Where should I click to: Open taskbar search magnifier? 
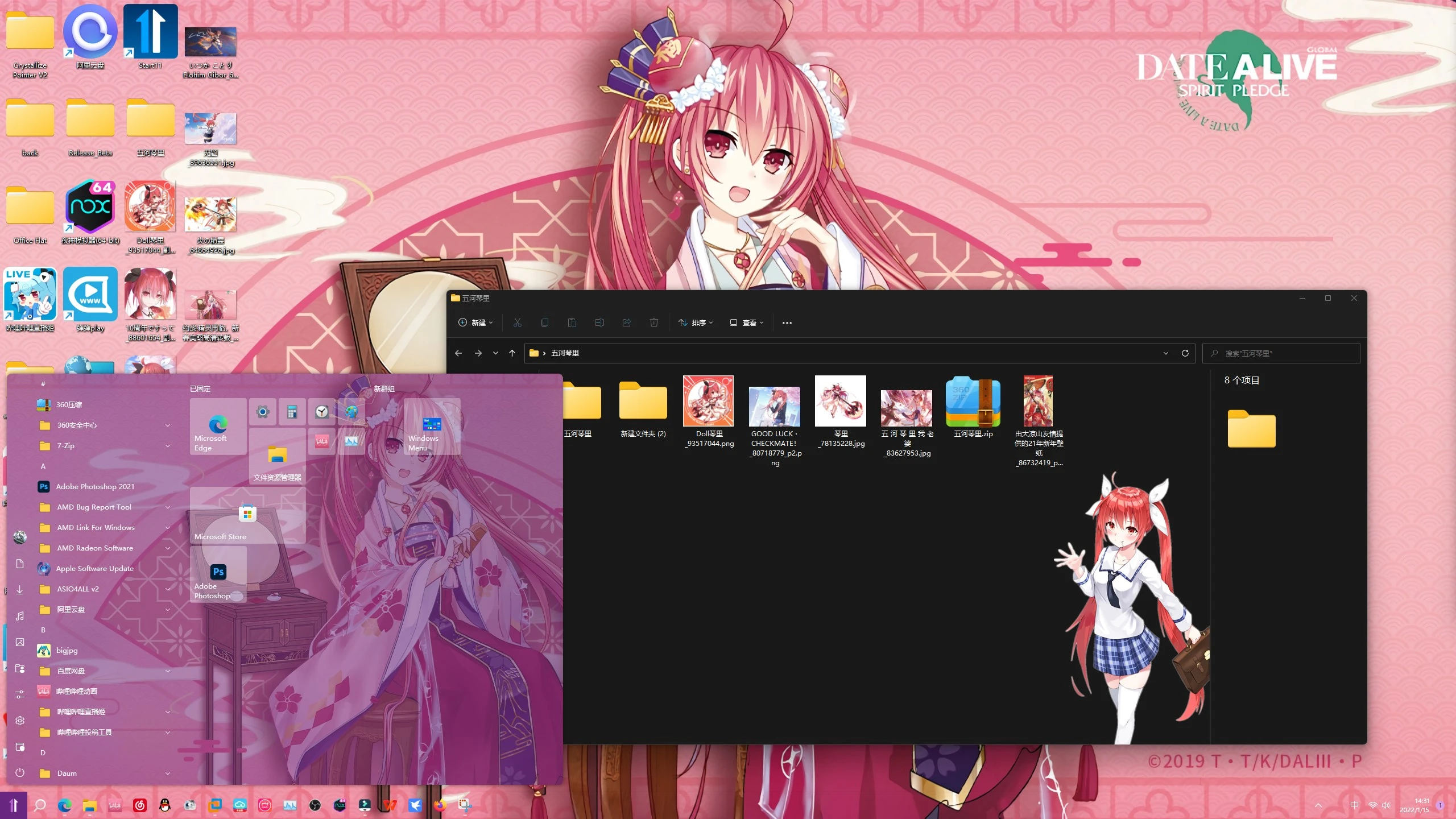40,805
